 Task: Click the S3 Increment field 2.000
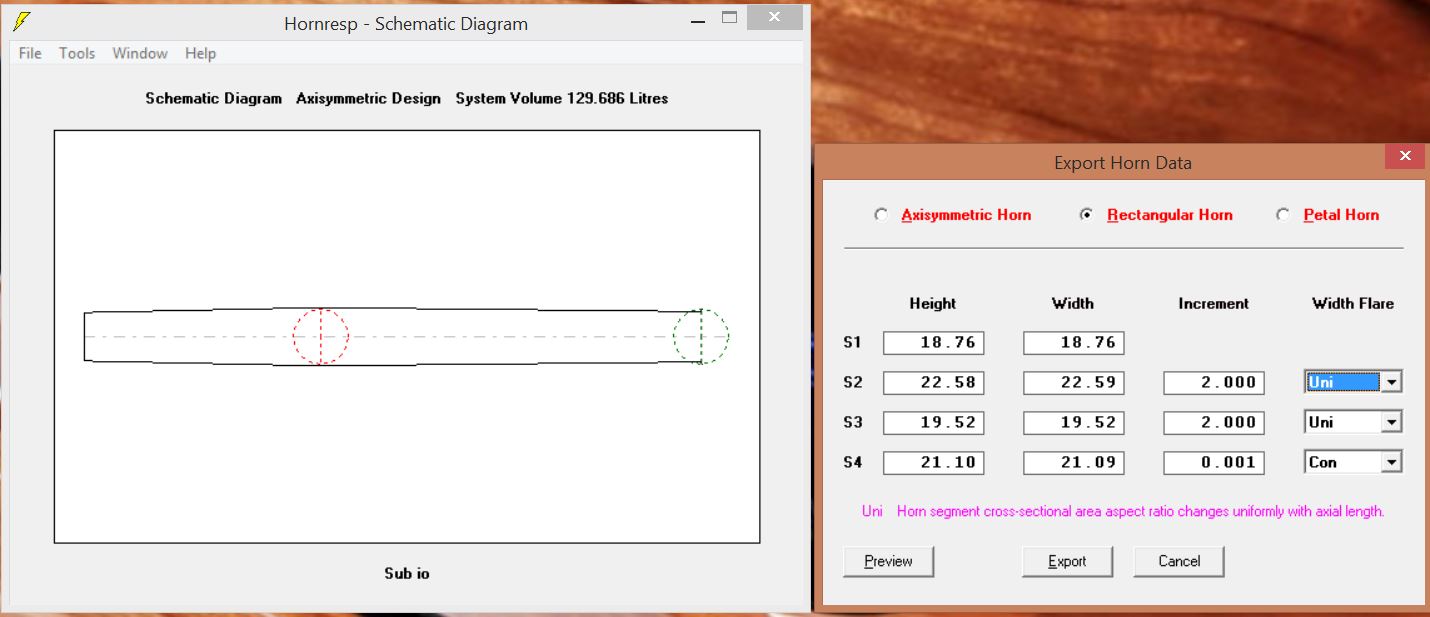[1214, 422]
